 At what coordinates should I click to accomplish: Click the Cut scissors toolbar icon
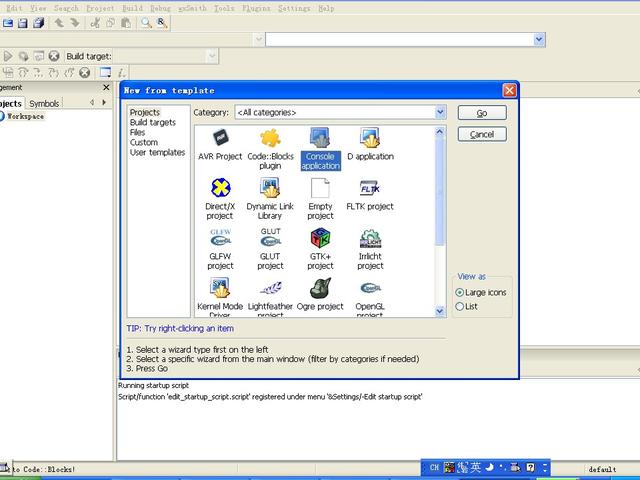[95, 23]
